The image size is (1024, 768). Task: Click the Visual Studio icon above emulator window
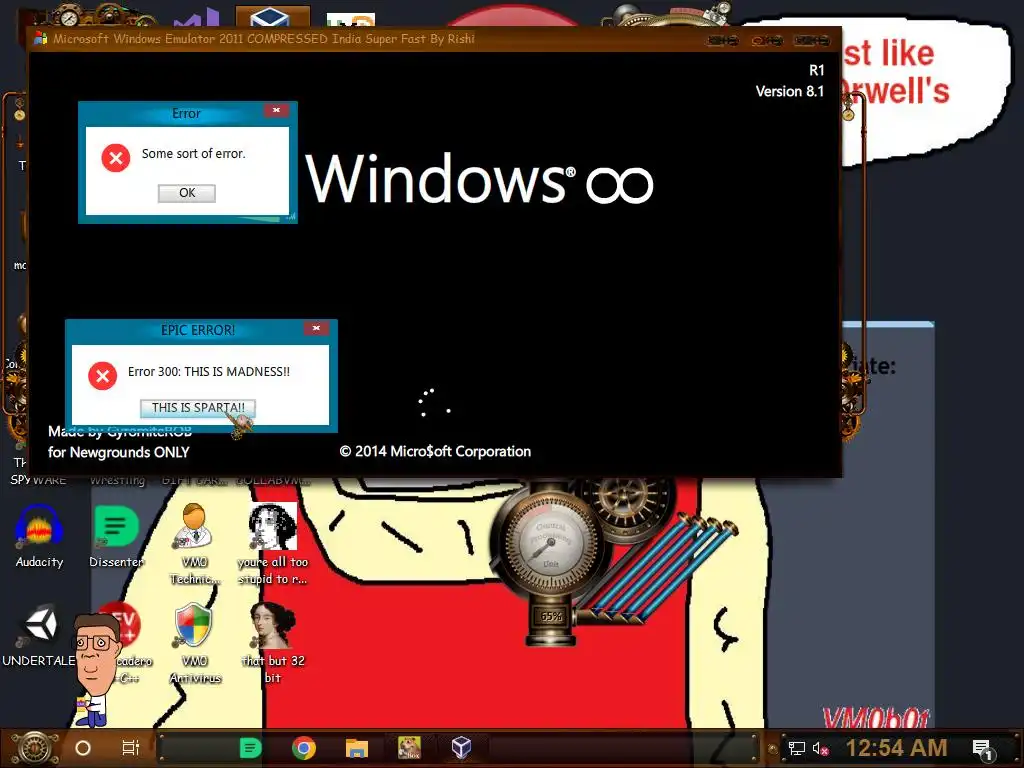(196, 18)
